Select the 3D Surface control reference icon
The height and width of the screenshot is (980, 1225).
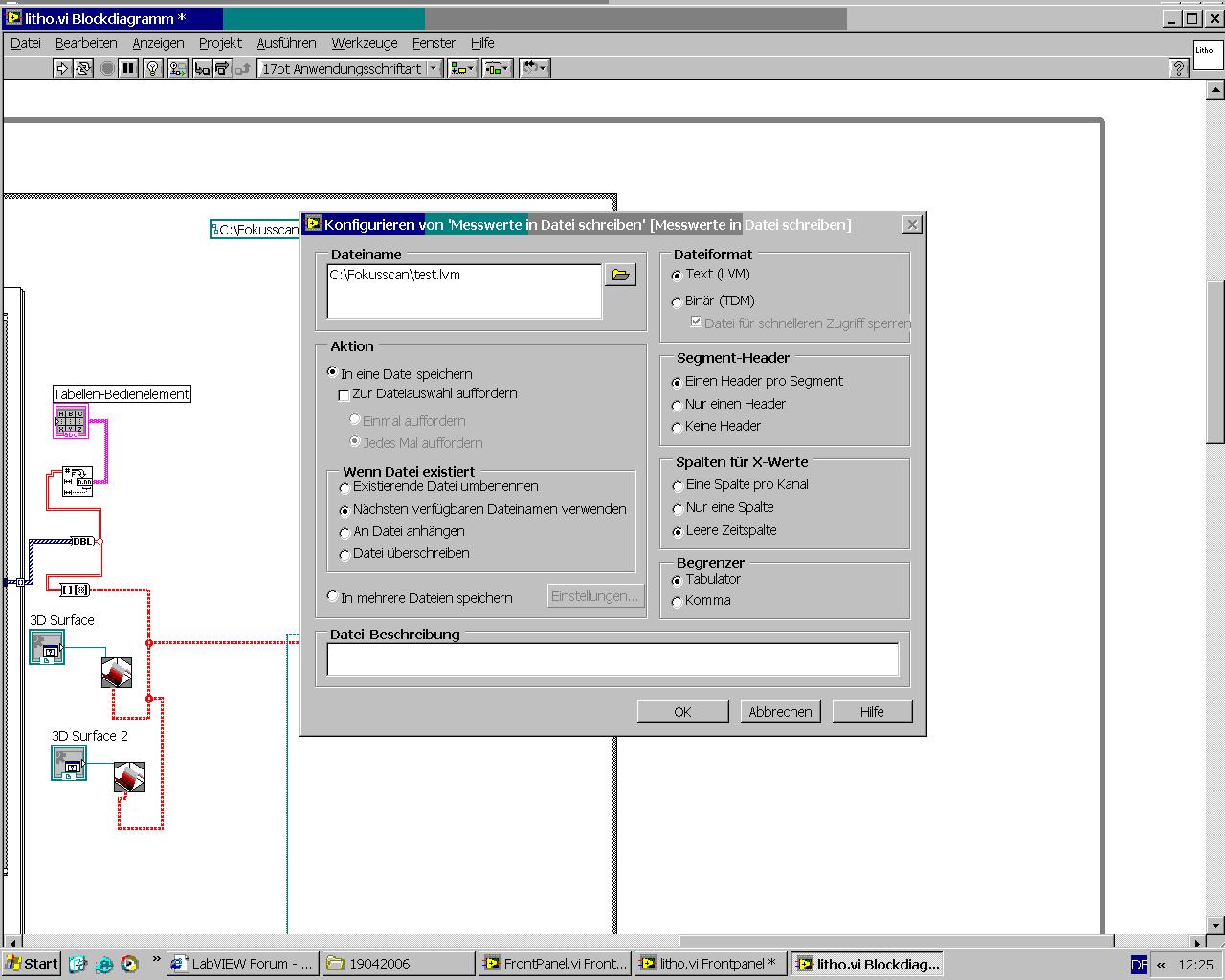coord(47,648)
